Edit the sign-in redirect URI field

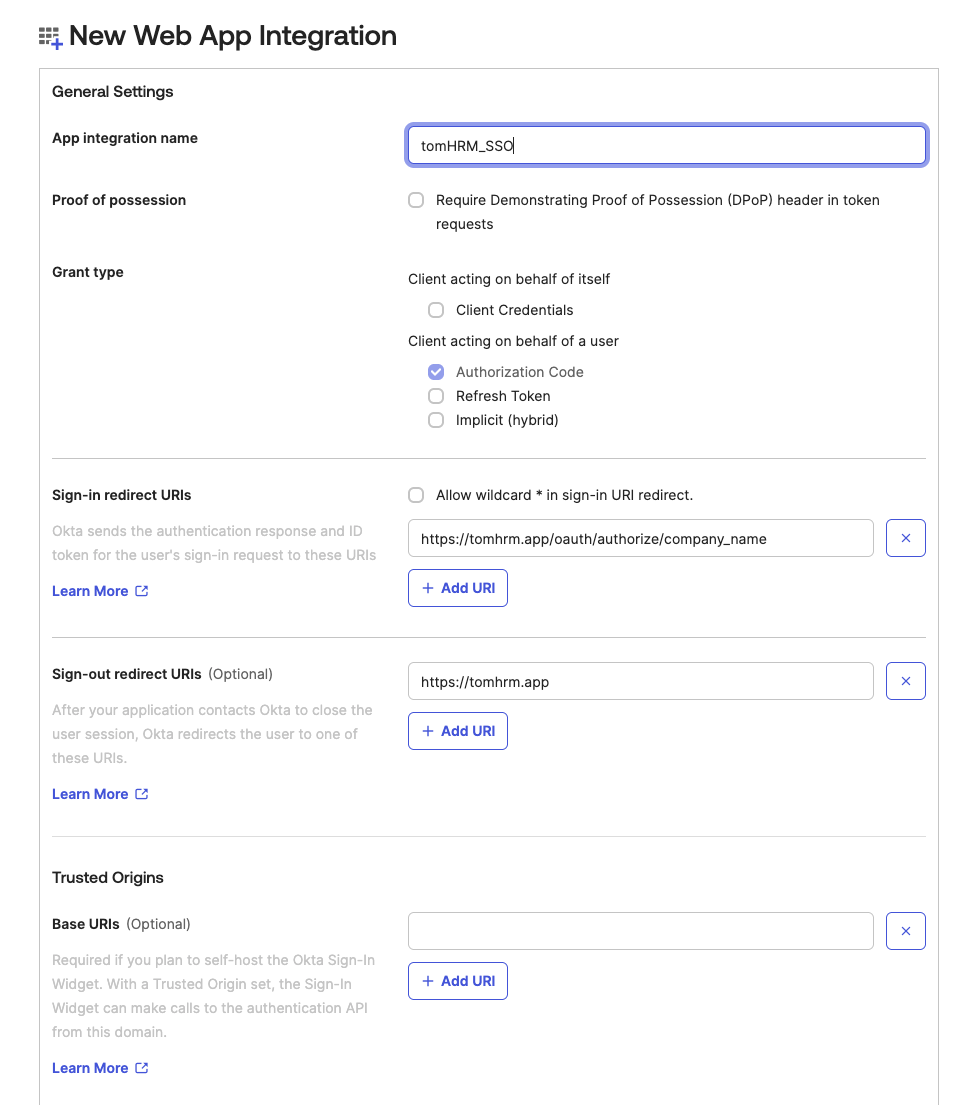tap(641, 538)
